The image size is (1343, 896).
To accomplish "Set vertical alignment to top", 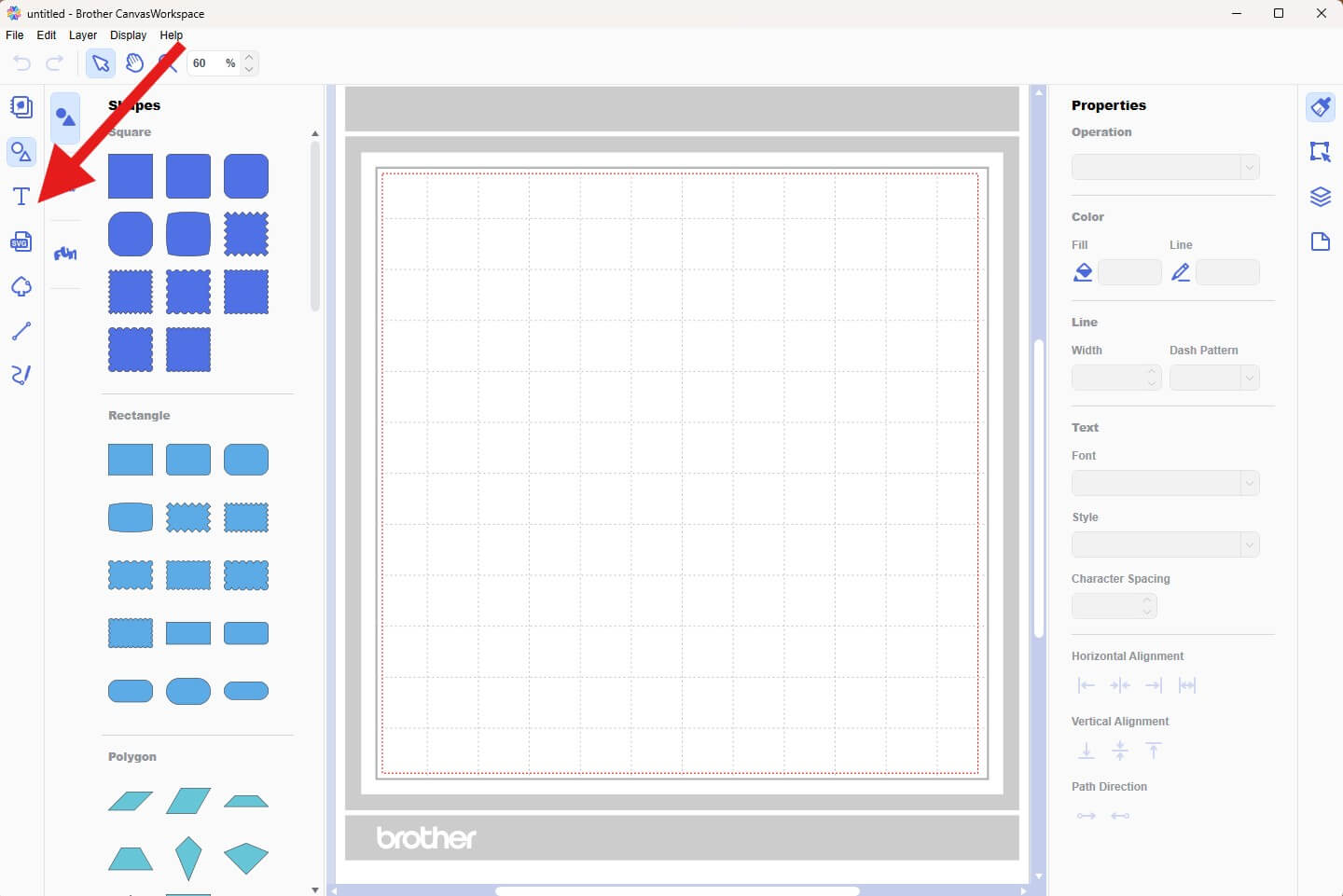I will pos(1154,751).
